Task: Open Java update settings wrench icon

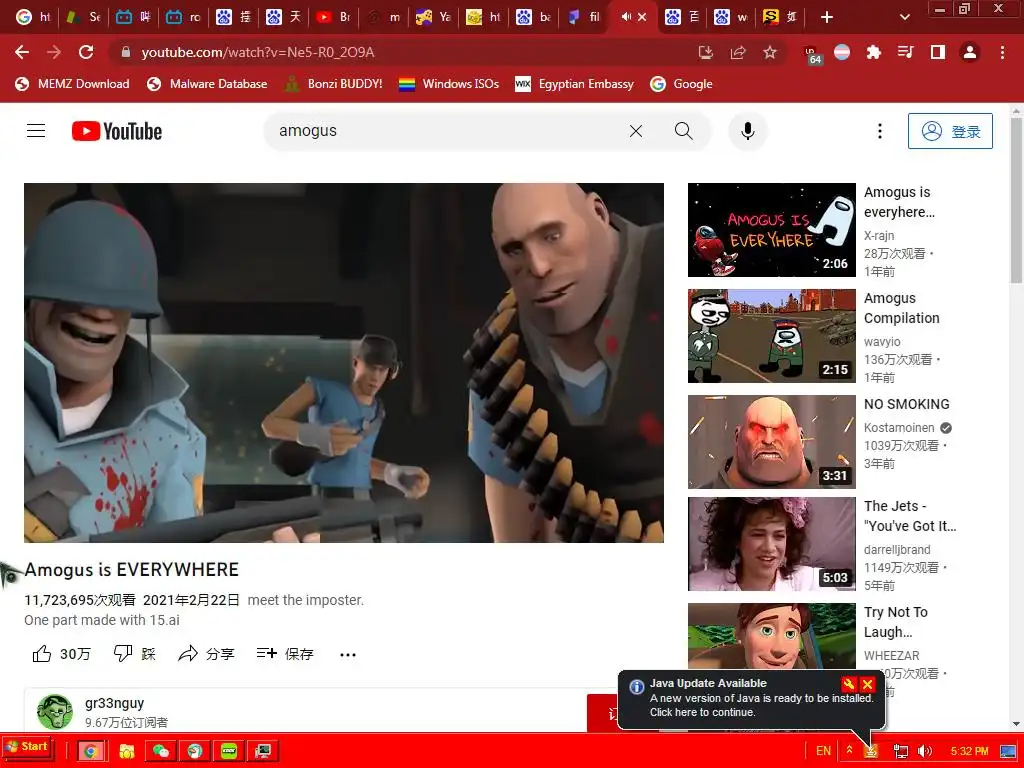Action: pyautogui.click(x=848, y=684)
